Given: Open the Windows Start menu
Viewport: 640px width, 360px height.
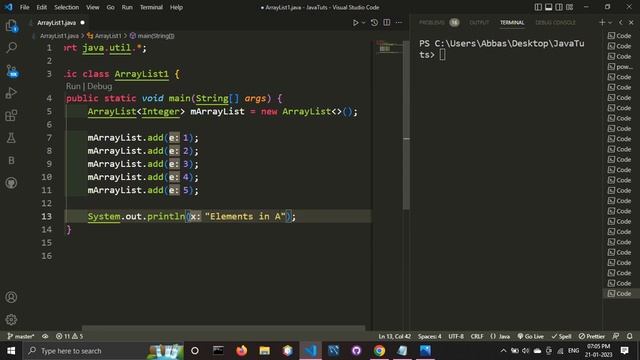Looking at the screenshot, I should [x=11, y=351].
